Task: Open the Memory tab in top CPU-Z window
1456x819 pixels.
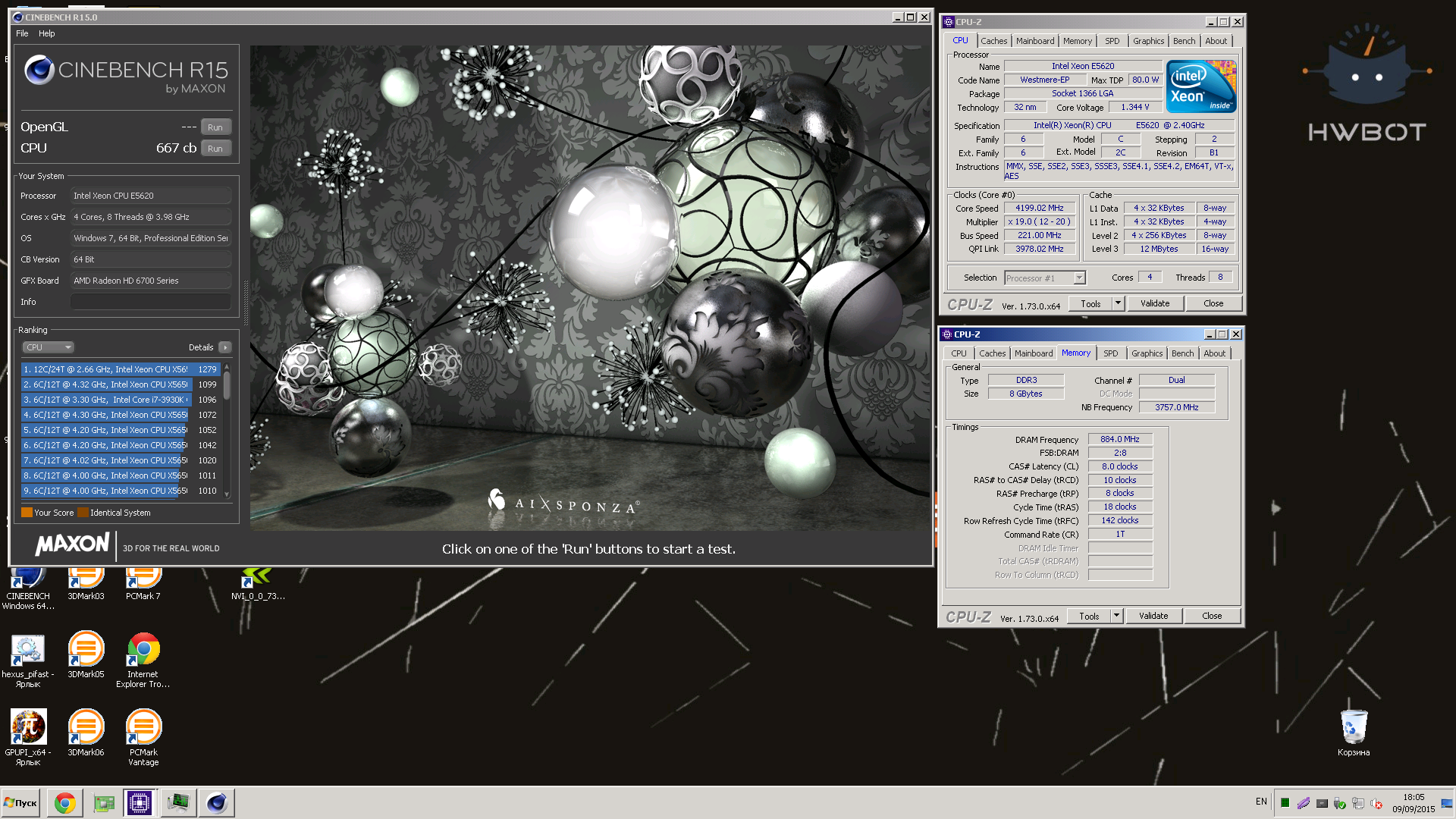Action: coord(1077,41)
